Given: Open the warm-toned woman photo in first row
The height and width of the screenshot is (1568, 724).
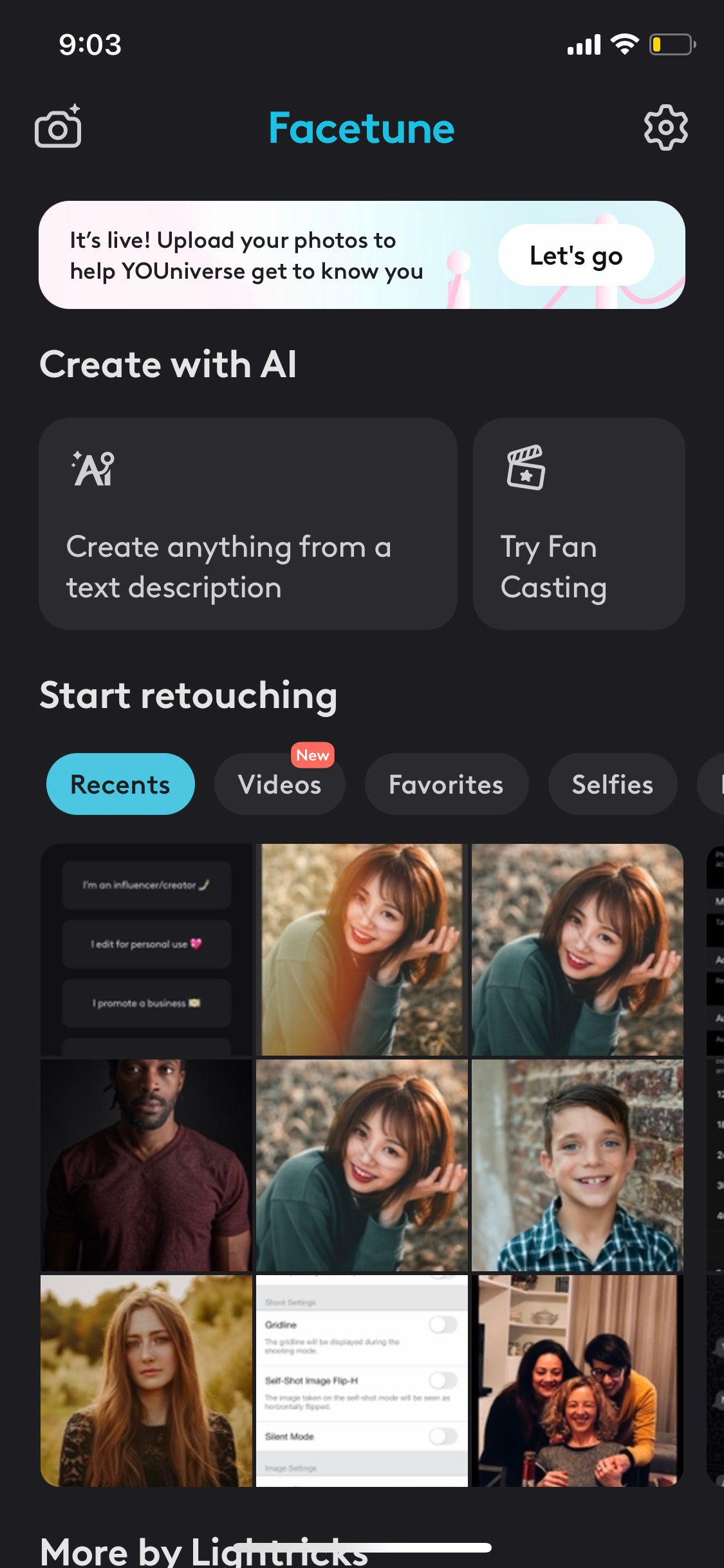Looking at the screenshot, I should tap(362, 949).
